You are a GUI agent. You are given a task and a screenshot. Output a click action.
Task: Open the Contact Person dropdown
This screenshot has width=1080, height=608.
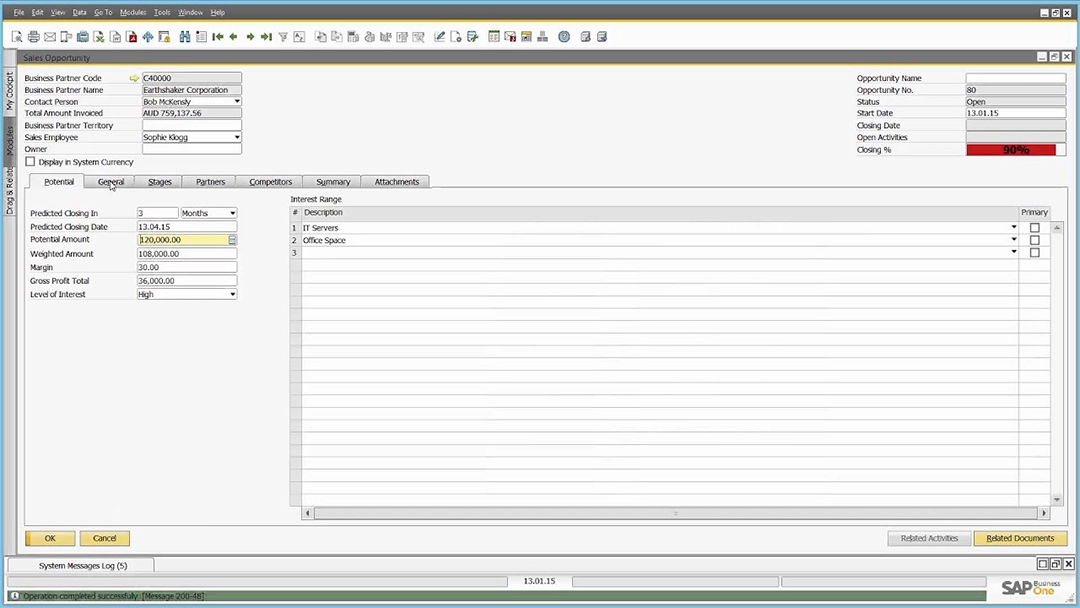237,102
